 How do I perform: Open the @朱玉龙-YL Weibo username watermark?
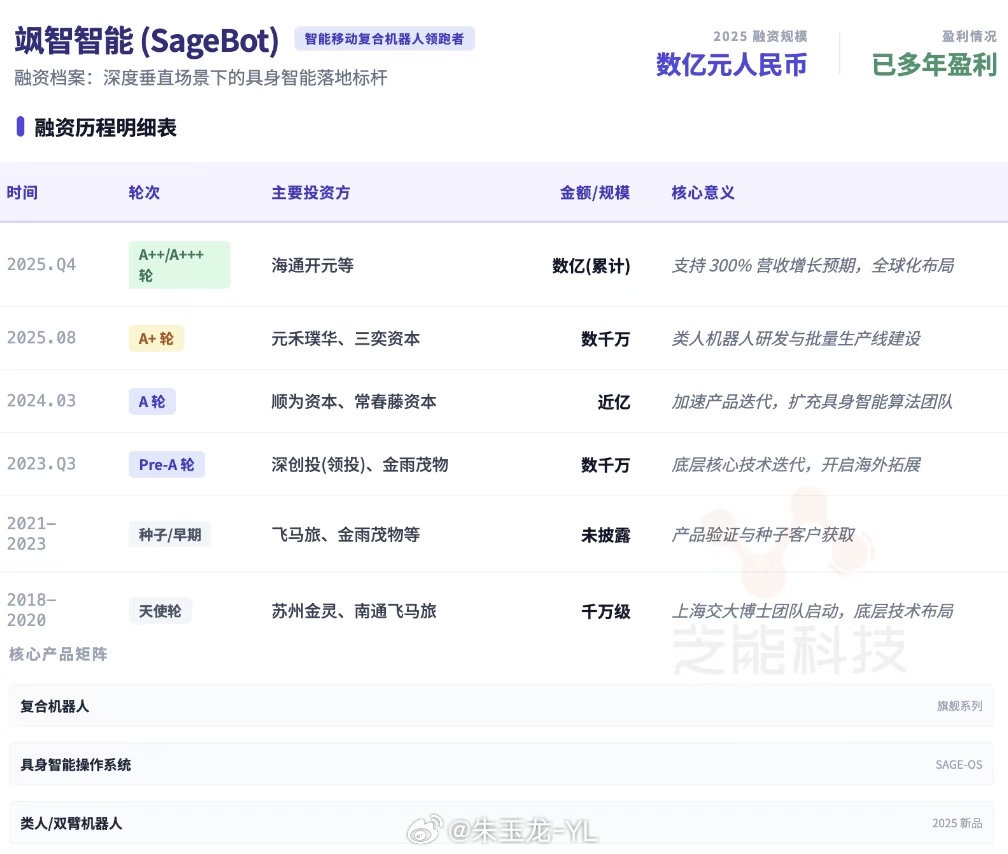(522, 830)
